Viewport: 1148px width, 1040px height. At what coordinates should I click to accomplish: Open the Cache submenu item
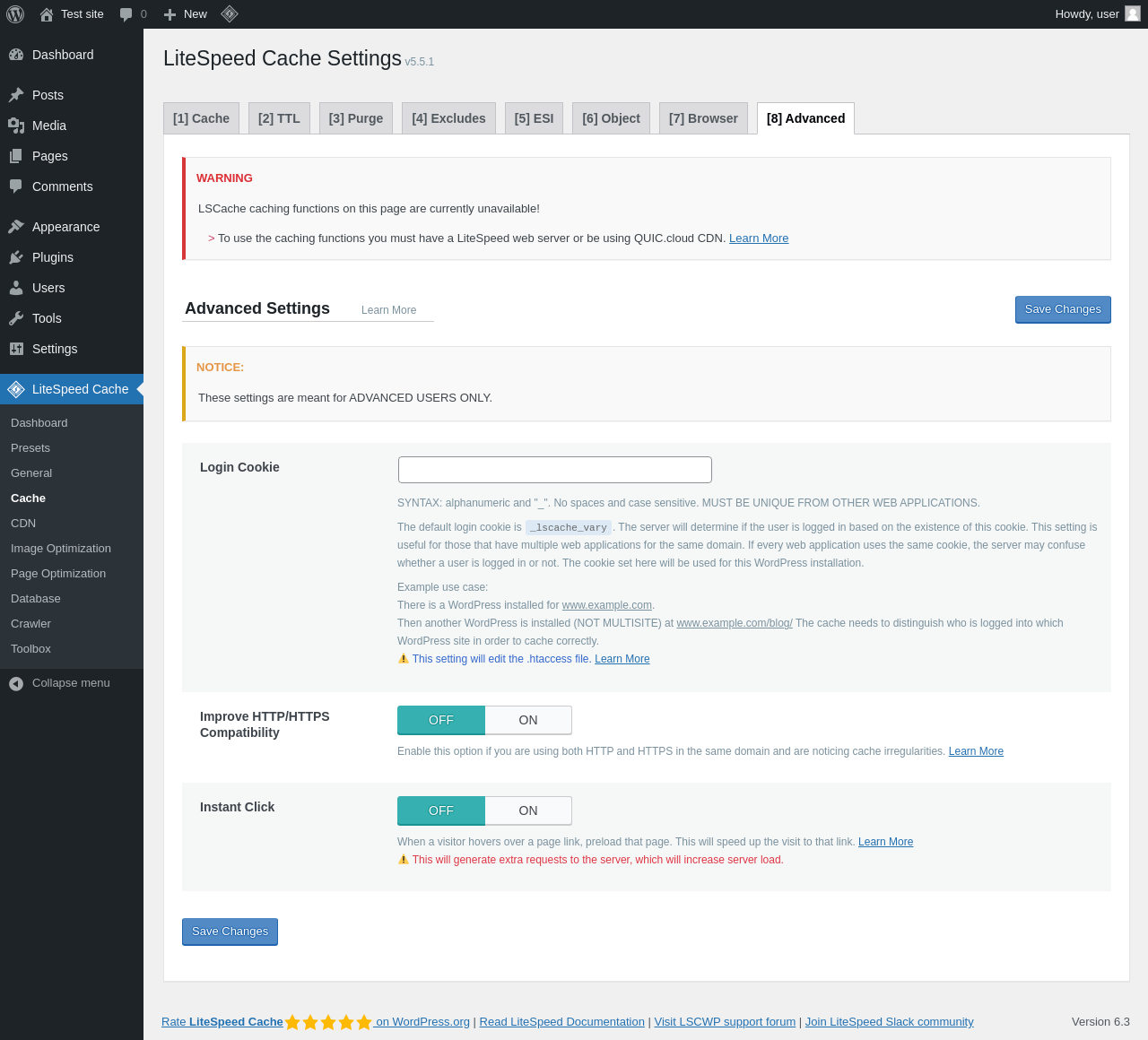[72, 498]
